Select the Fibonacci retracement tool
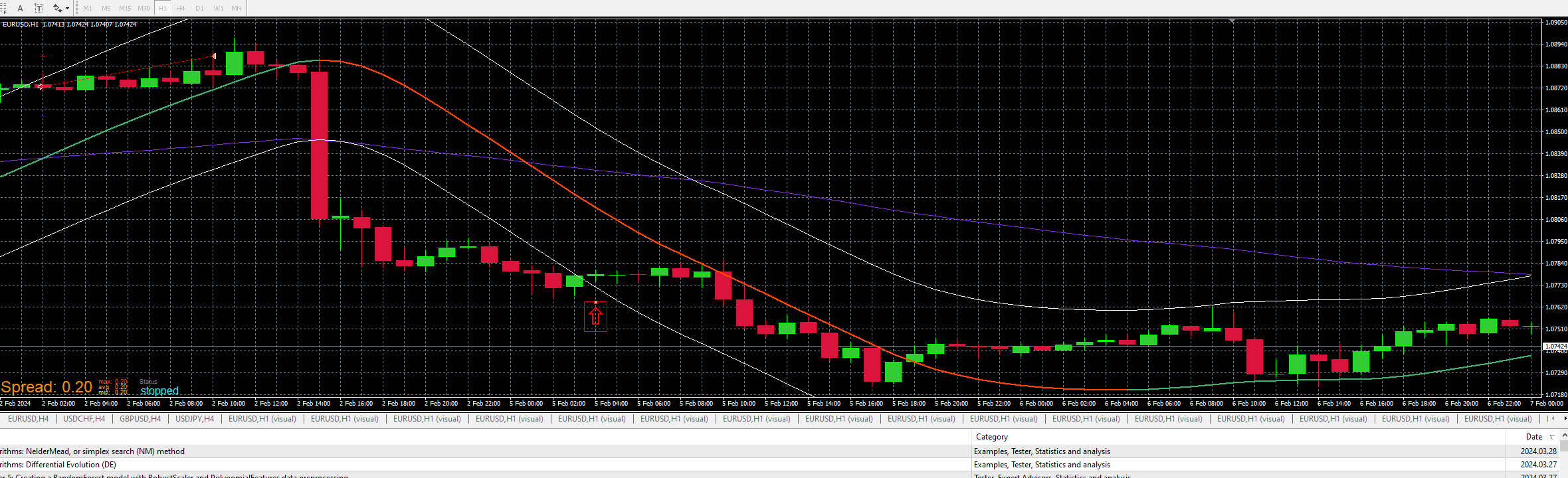The height and width of the screenshot is (478, 1568). point(3,8)
